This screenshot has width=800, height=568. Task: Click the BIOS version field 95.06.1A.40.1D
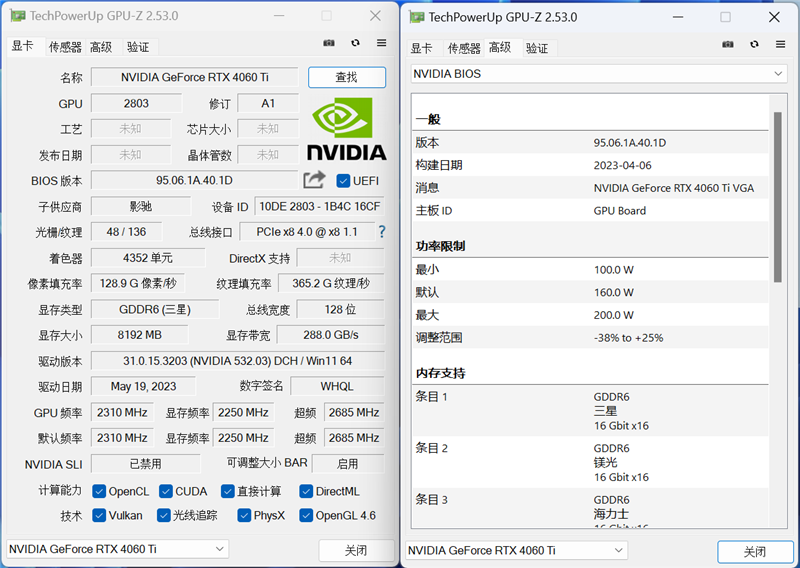[x=194, y=181]
